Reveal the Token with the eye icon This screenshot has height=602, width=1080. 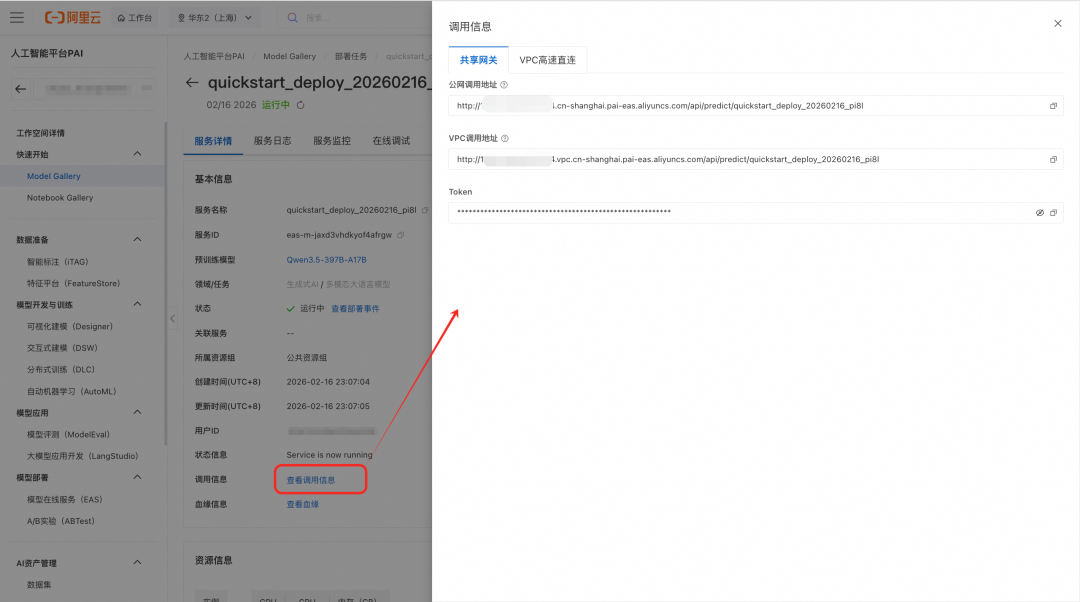point(1038,212)
